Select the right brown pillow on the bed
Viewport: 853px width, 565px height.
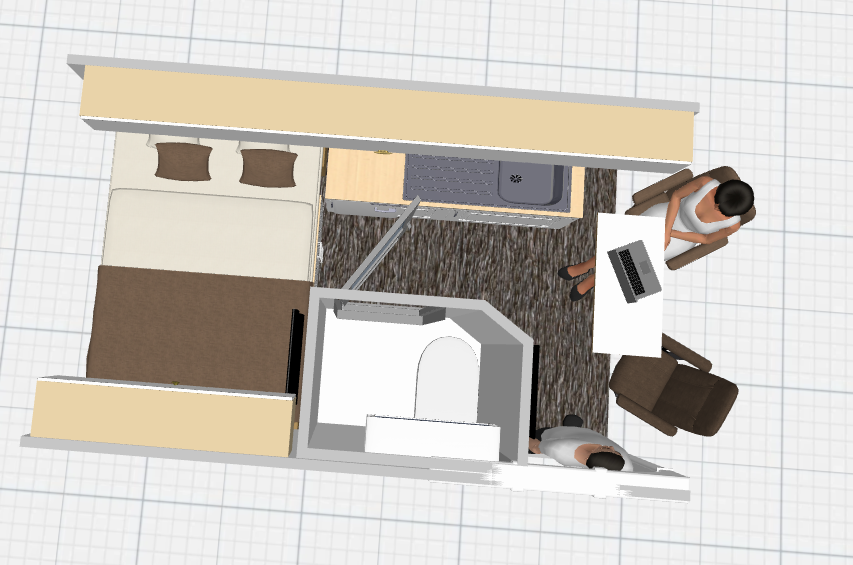click(x=268, y=167)
